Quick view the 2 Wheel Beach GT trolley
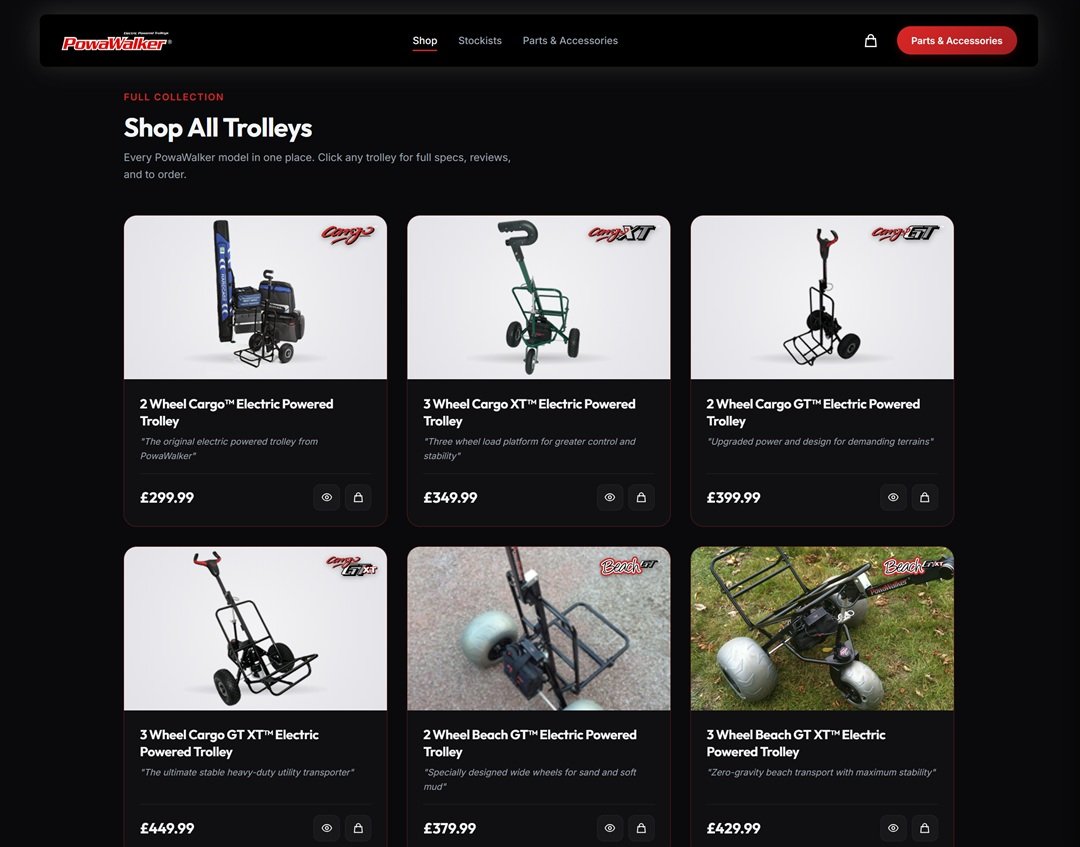 (610, 828)
